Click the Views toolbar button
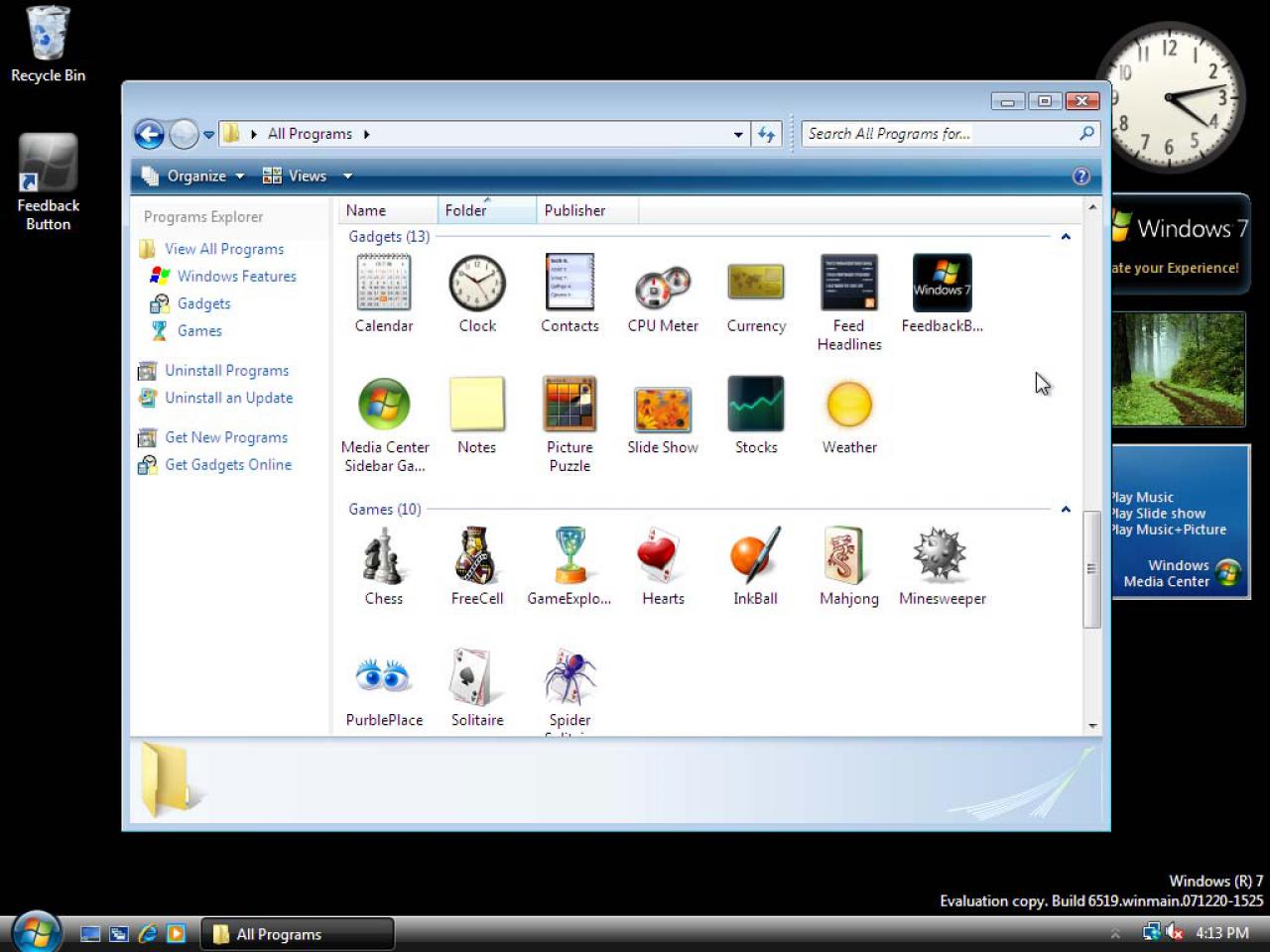 coord(296,177)
